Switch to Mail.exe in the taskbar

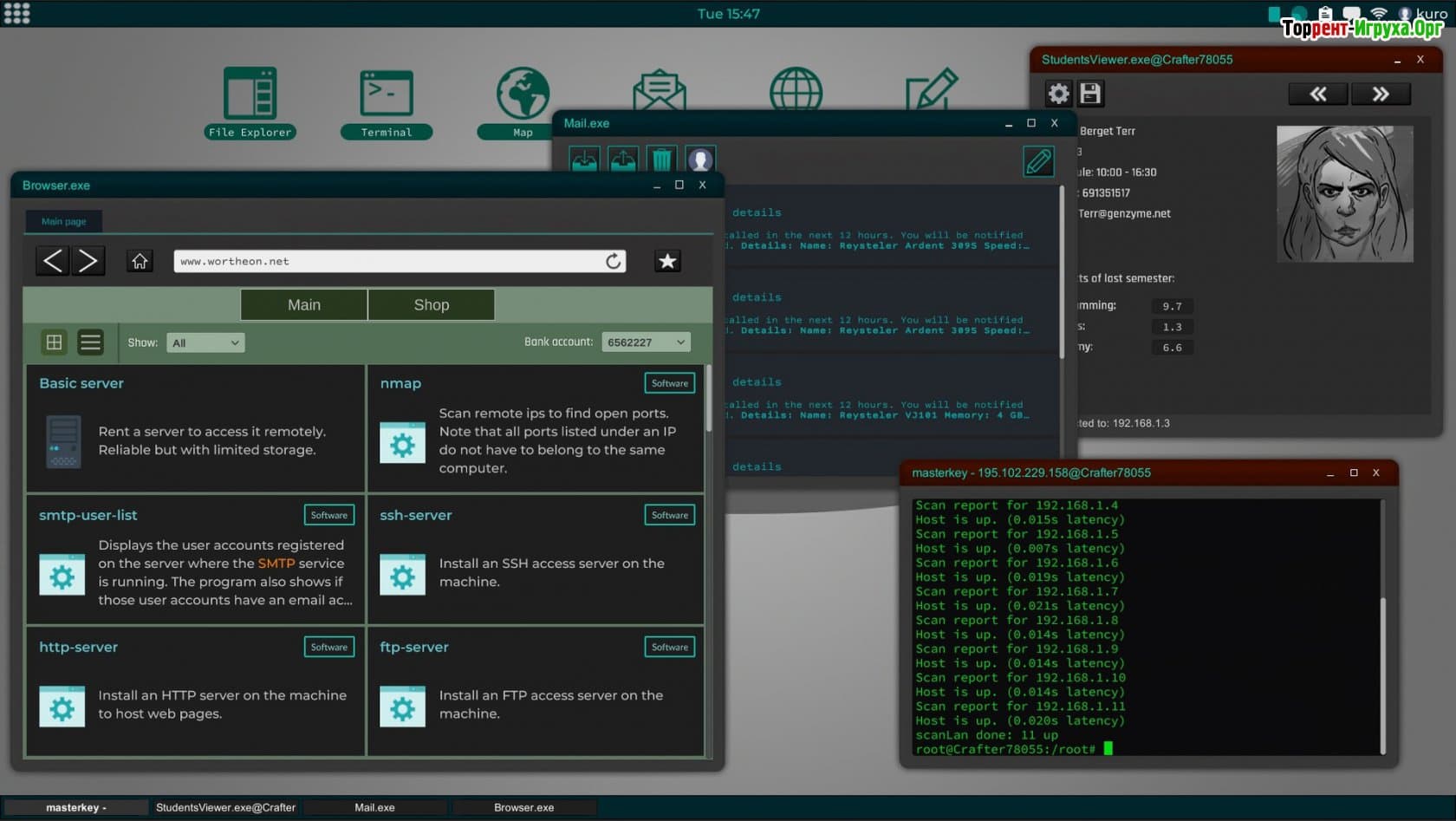click(x=374, y=807)
